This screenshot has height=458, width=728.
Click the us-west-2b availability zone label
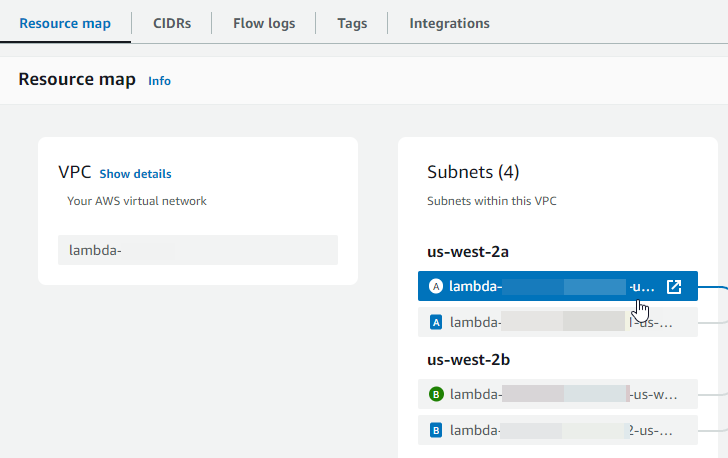tap(469, 359)
